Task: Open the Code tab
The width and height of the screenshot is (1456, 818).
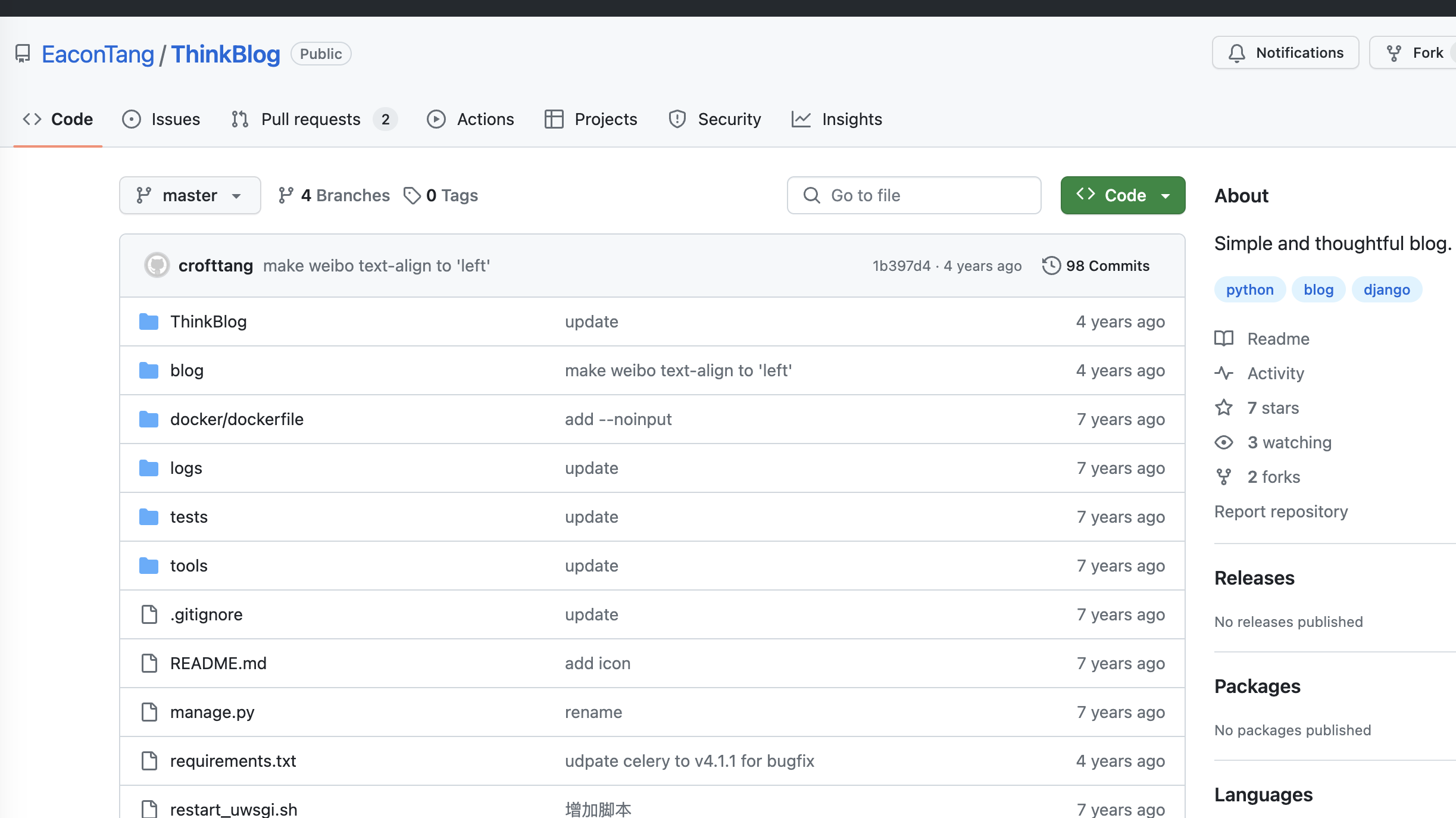Action: pos(58,119)
